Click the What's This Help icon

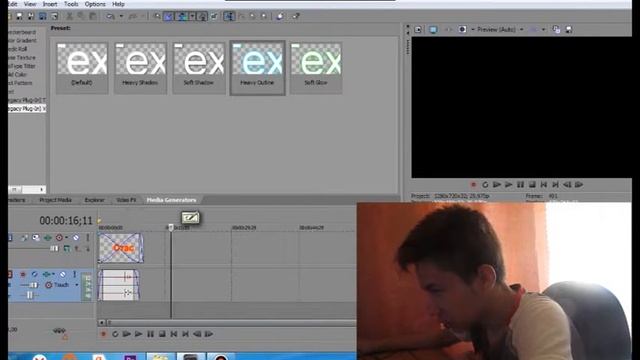(296, 16)
